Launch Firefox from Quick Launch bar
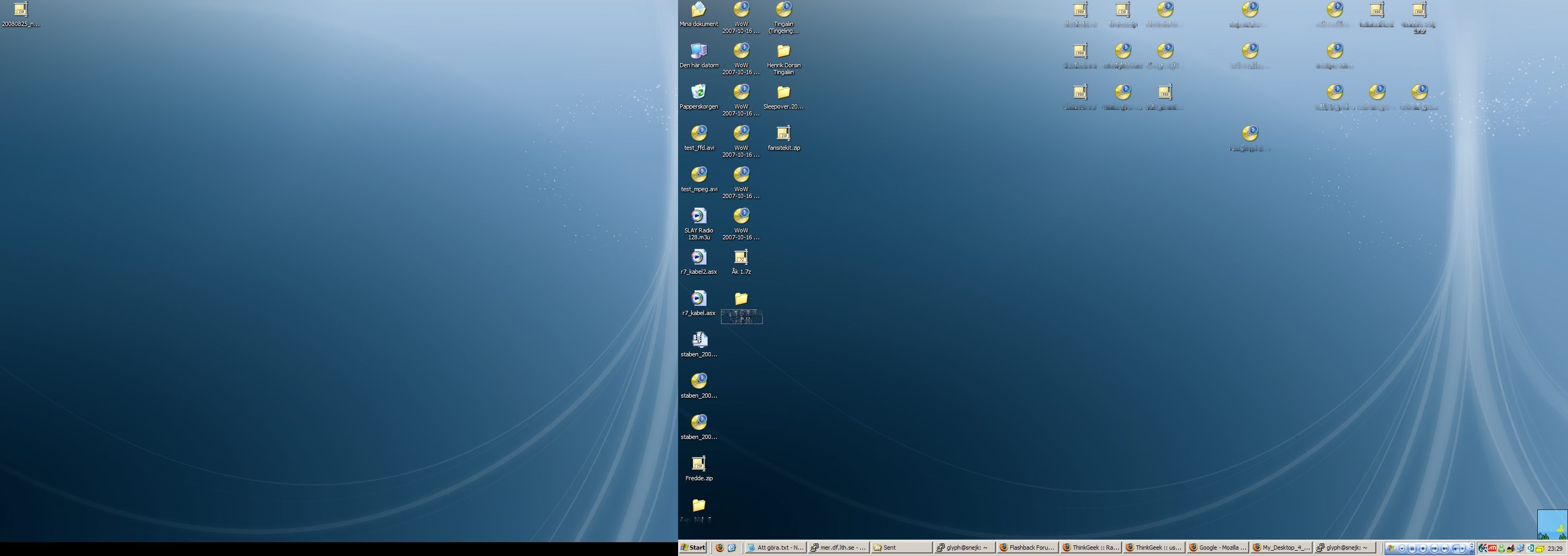1568x556 pixels. (719, 548)
